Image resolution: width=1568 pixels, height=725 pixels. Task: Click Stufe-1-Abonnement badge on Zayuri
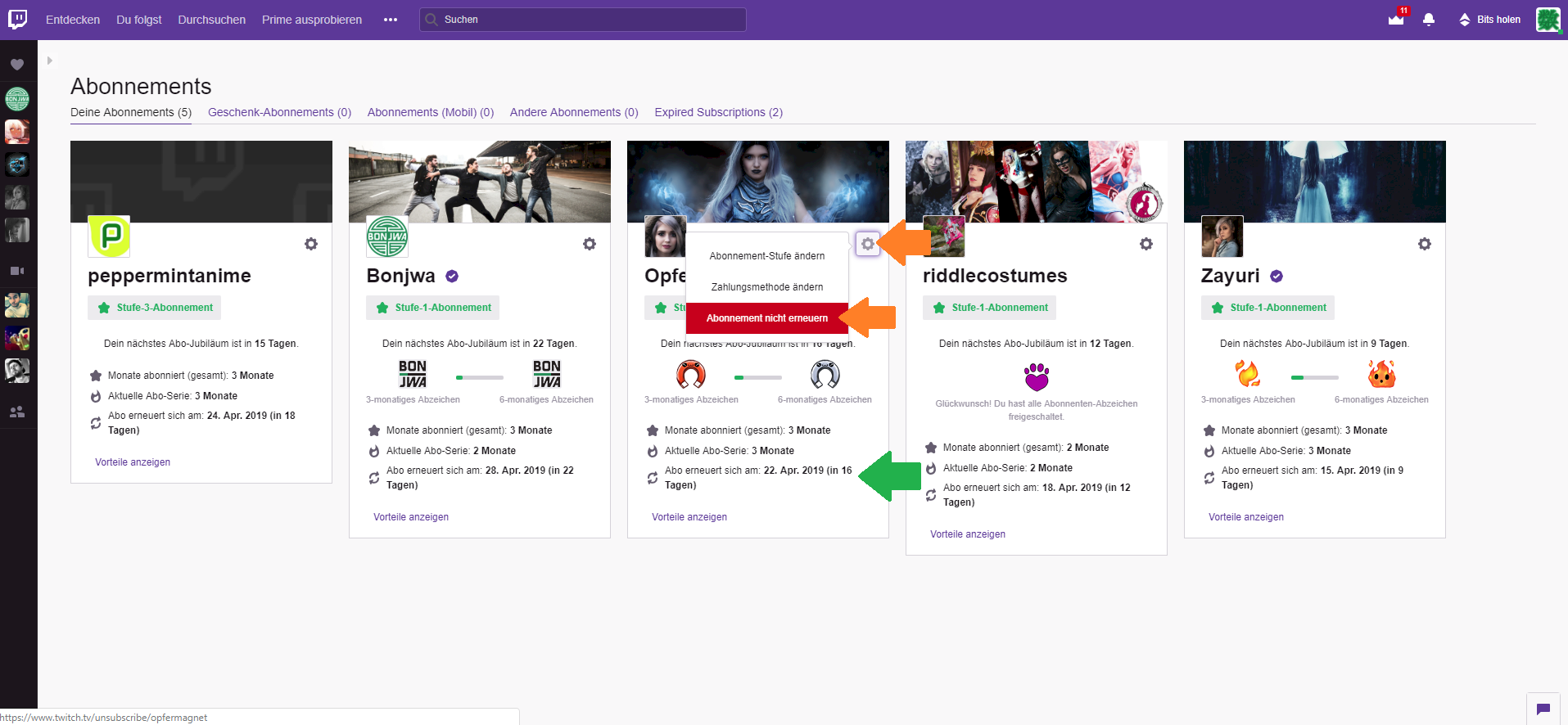click(1268, 308)
